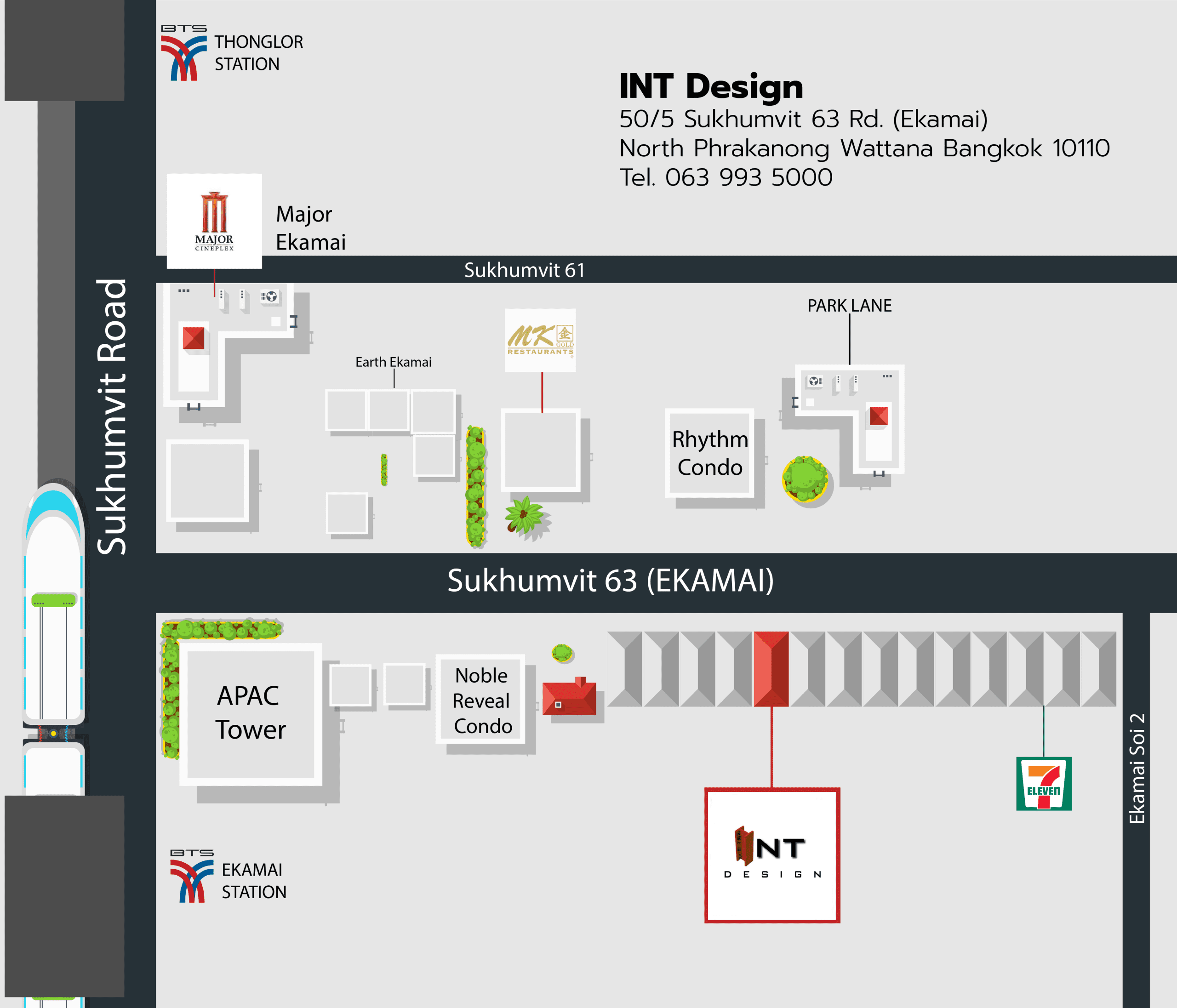
Task: Click the Tel. 063 993 5000 phone number
Action: (x=726, y=177)
